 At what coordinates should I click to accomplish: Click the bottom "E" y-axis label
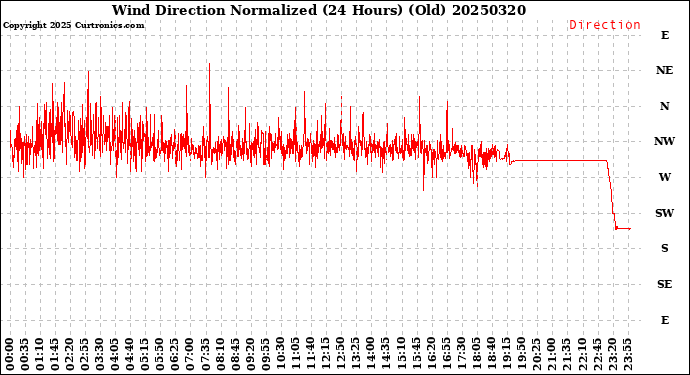tap(664, 320)
